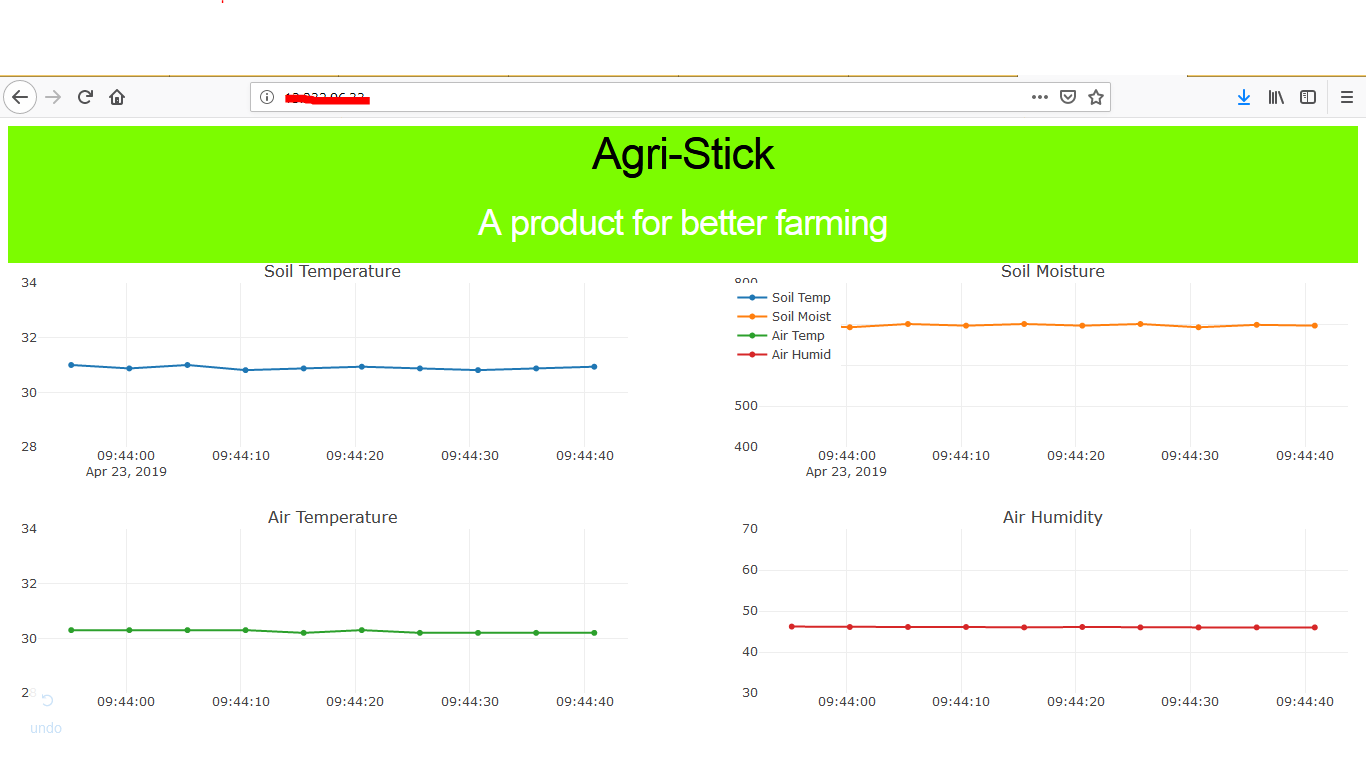Open the Library menu
The height and width of the screenshot is (772, 1366).
(x=1276, y=96)
